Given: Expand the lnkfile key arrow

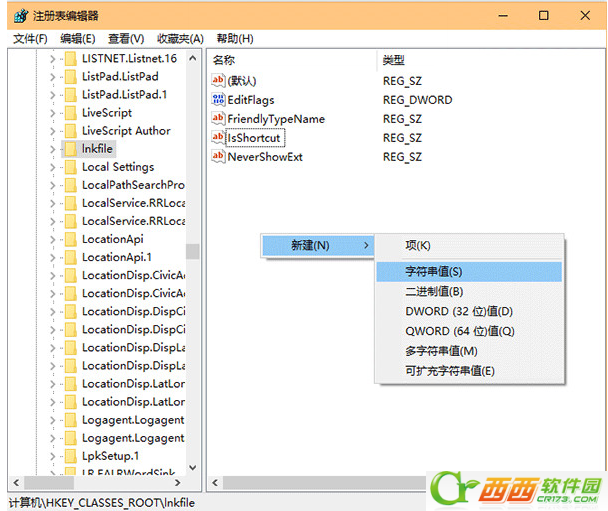Looking at the screenshot, I should 53,149.
